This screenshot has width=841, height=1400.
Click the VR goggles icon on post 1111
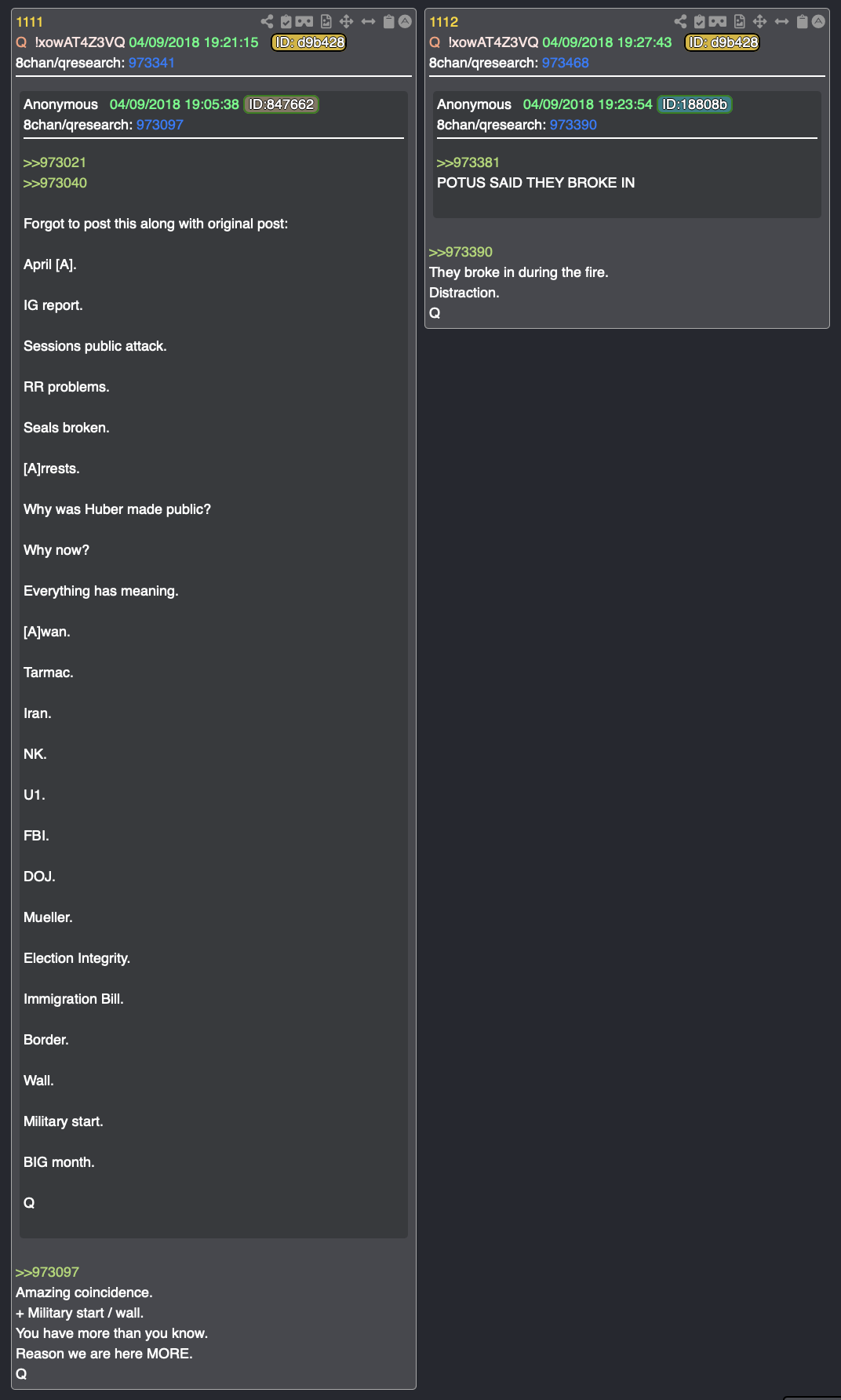[304, 22]
